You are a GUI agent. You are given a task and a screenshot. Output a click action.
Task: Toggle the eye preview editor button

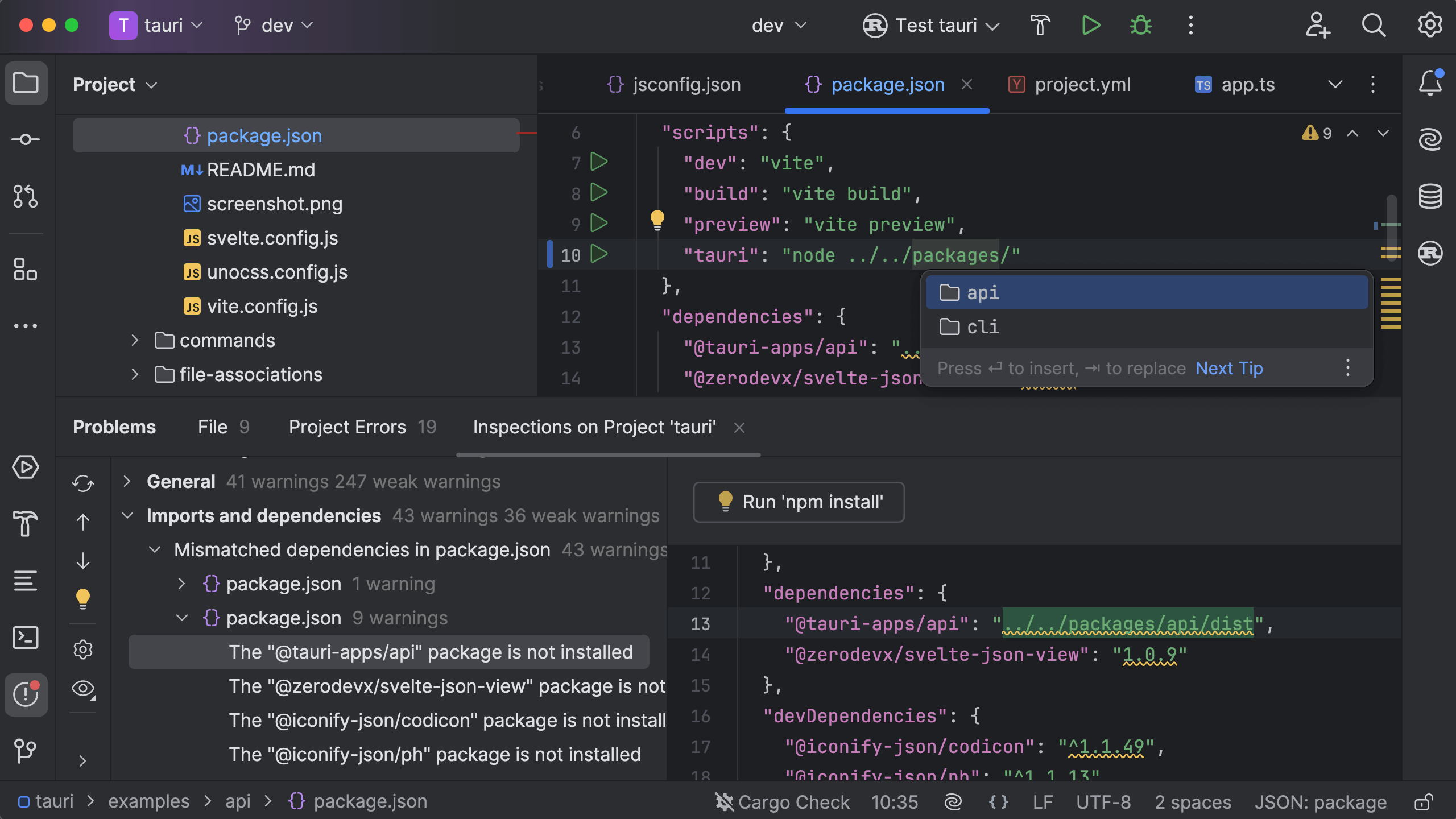point(83,689)
